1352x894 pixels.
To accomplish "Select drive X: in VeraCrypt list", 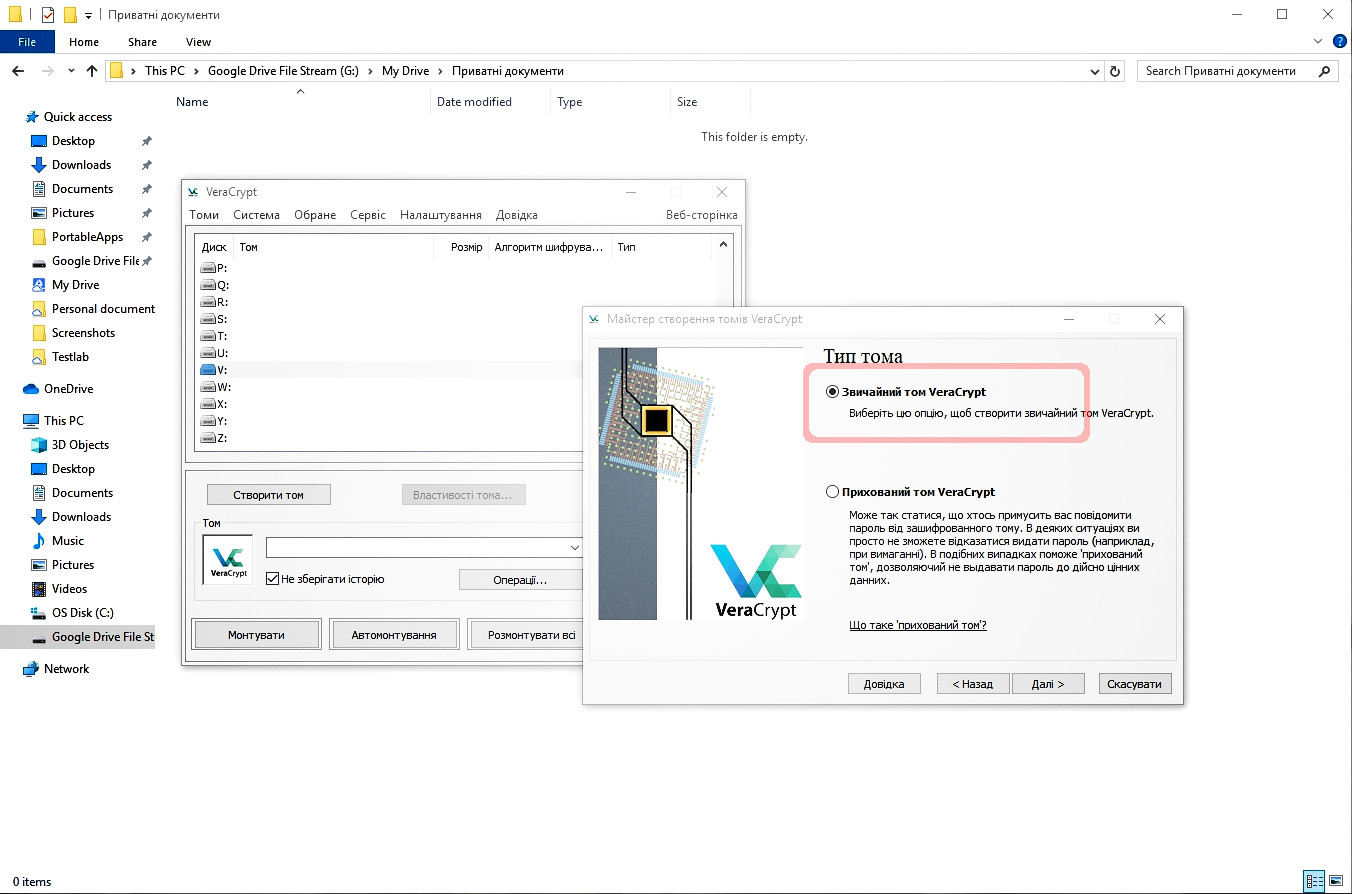I will 214,404.
